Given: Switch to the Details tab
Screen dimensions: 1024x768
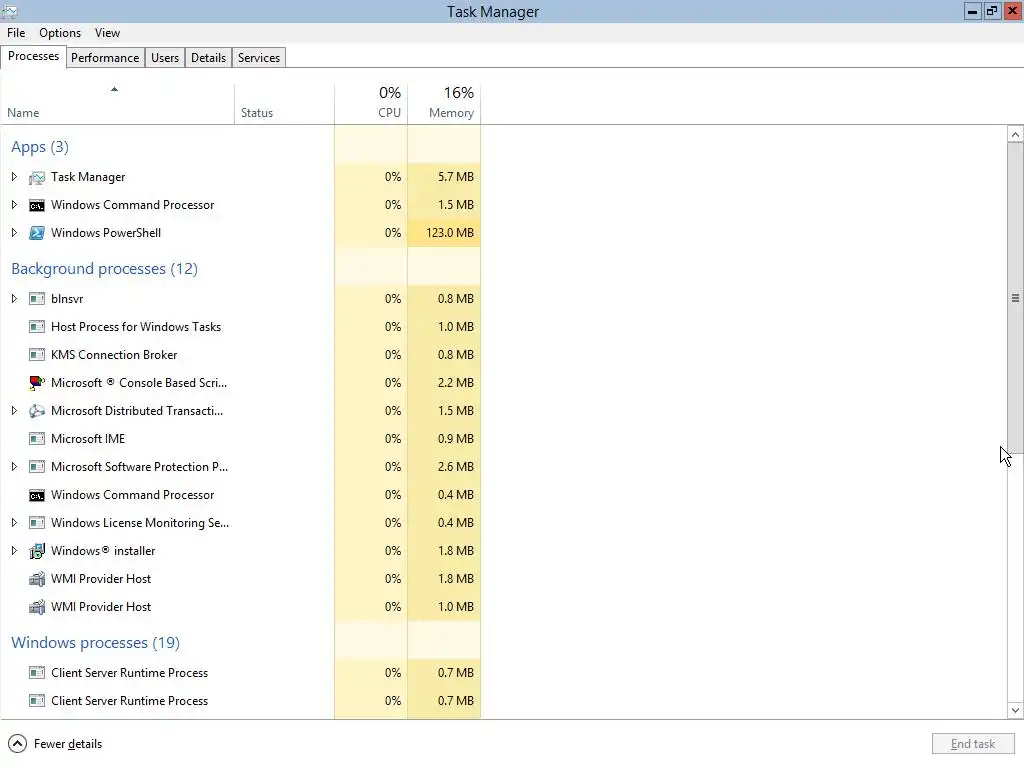Looking at the screenshot, I should coord(208,58).
